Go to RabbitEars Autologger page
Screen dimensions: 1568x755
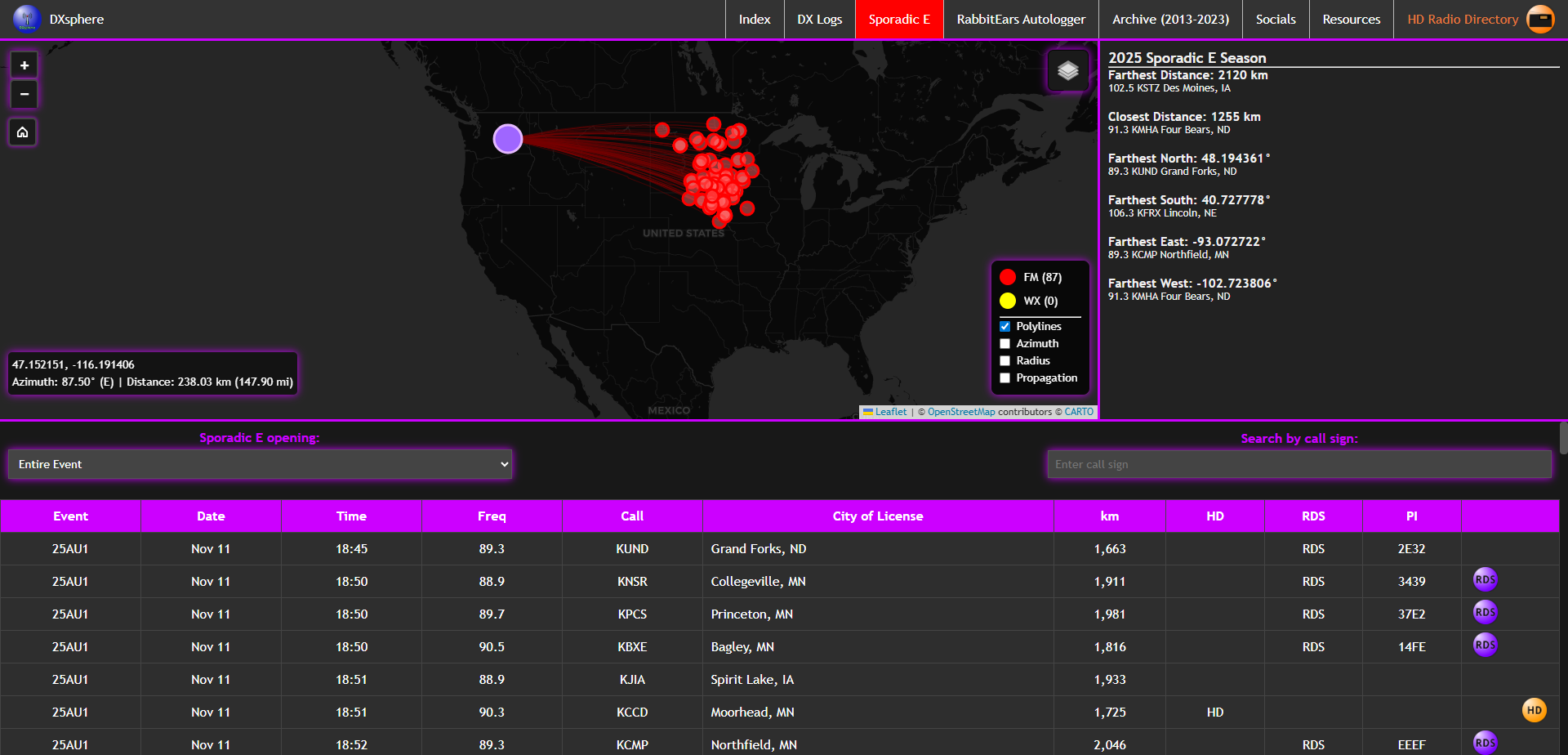click(x=1021, y=20)
